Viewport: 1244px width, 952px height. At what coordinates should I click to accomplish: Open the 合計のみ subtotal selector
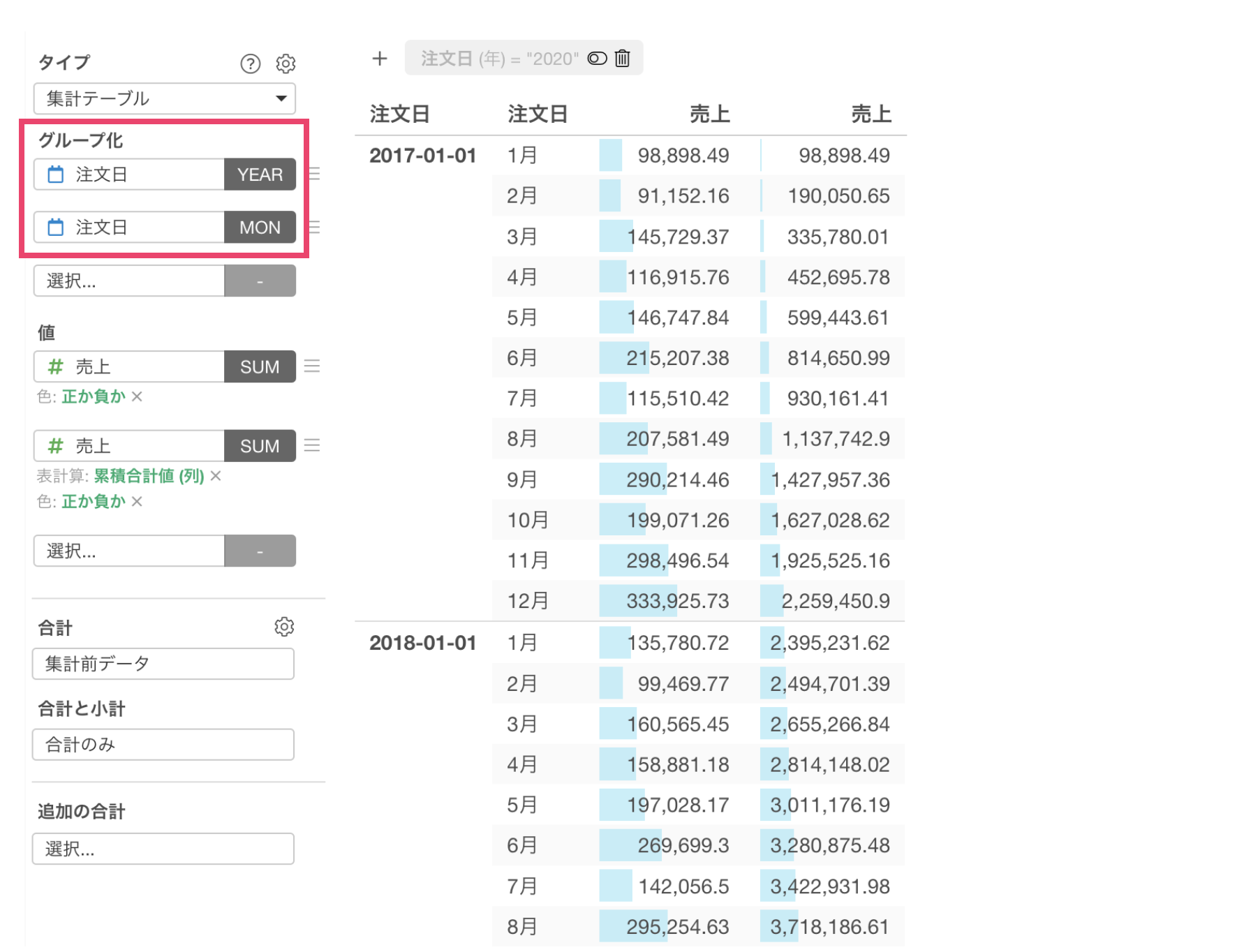pos(163,745)
